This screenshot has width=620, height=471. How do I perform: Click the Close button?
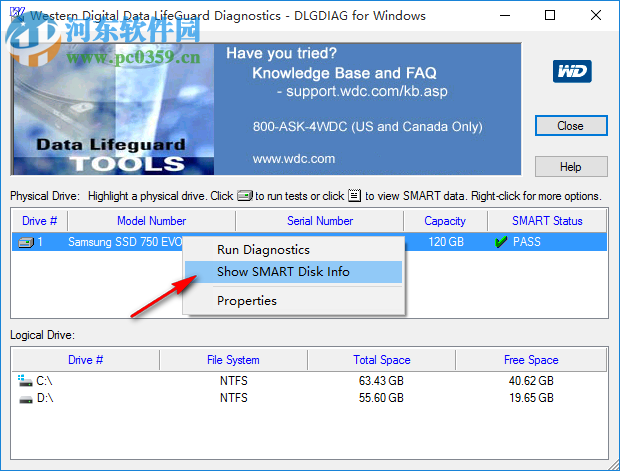tap(571, 126)
